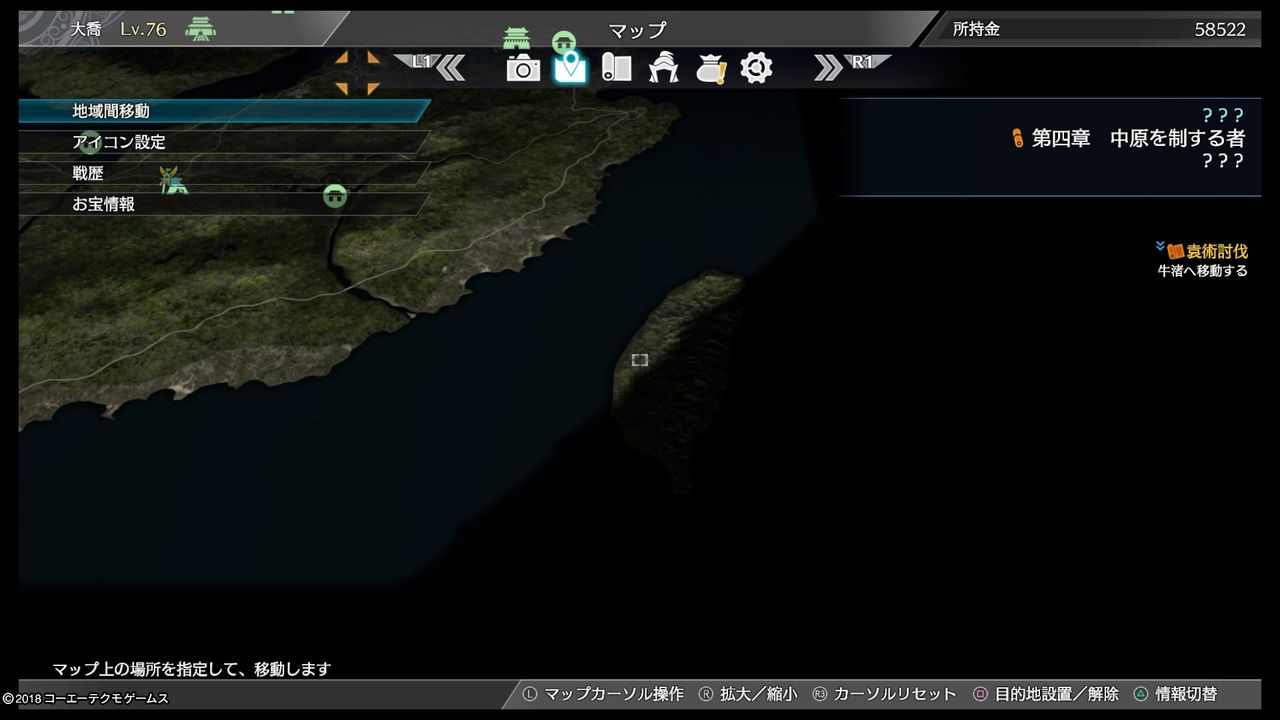Click the R3 cursor reset hint icon
This screenshot has height=720, width=1280.
[x=820, y=694]
